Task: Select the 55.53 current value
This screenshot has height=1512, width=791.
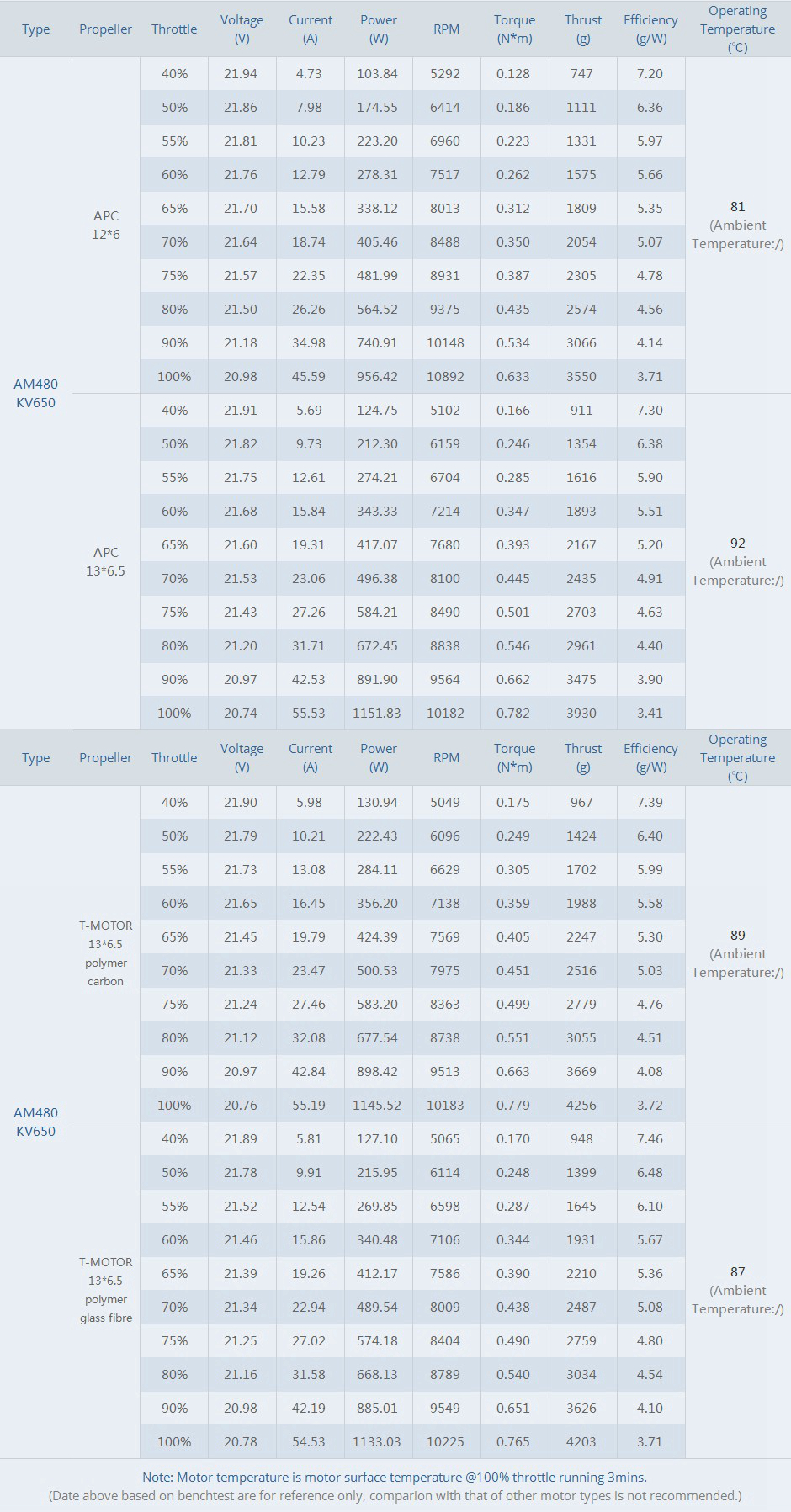Action: (309, 714)
